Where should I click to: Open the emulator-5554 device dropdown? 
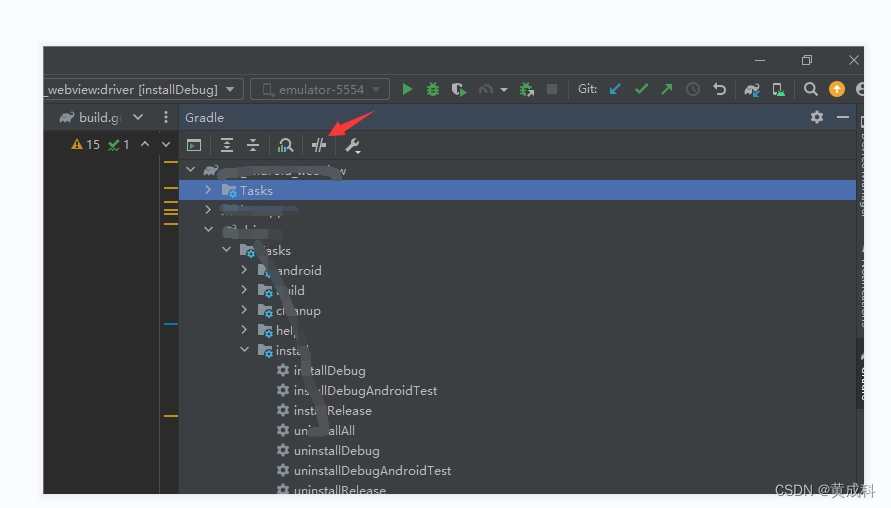click(320, 89)
